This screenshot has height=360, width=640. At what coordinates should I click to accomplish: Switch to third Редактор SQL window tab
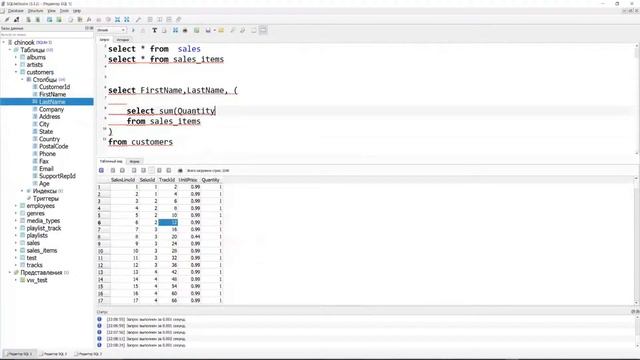coord(89,354)
